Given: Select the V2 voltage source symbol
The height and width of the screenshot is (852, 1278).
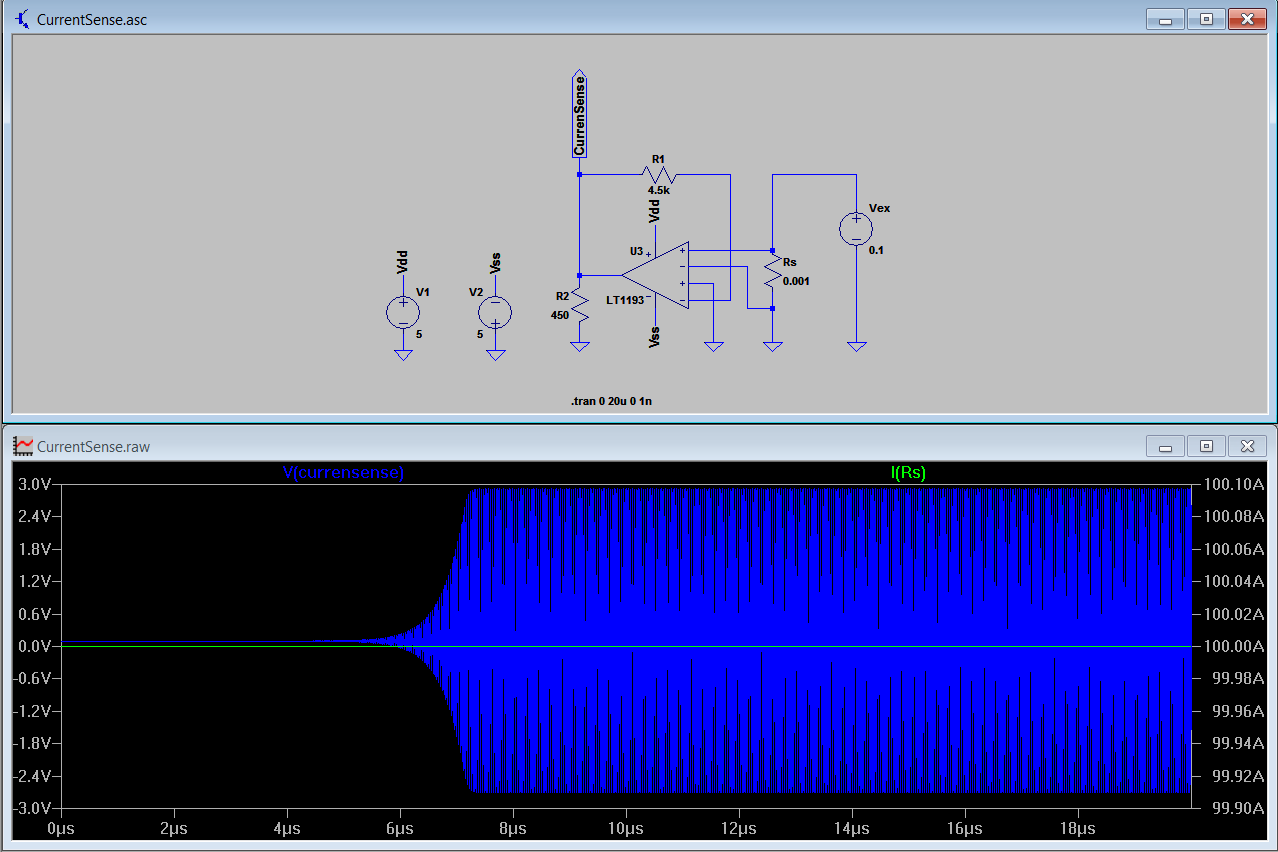Looking at the screenshot, I should pos(495,312).
